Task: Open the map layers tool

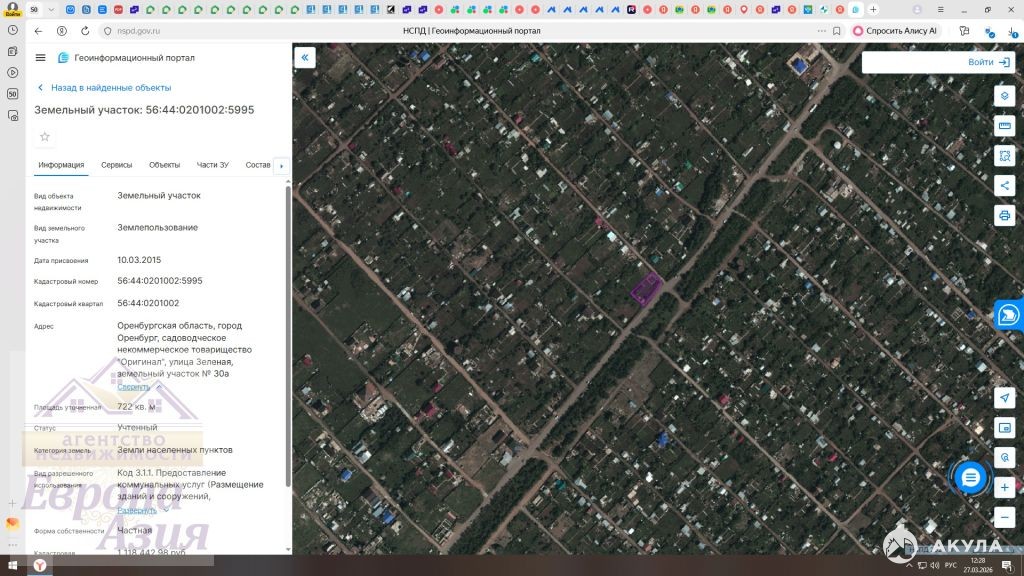Action: 1005,95
